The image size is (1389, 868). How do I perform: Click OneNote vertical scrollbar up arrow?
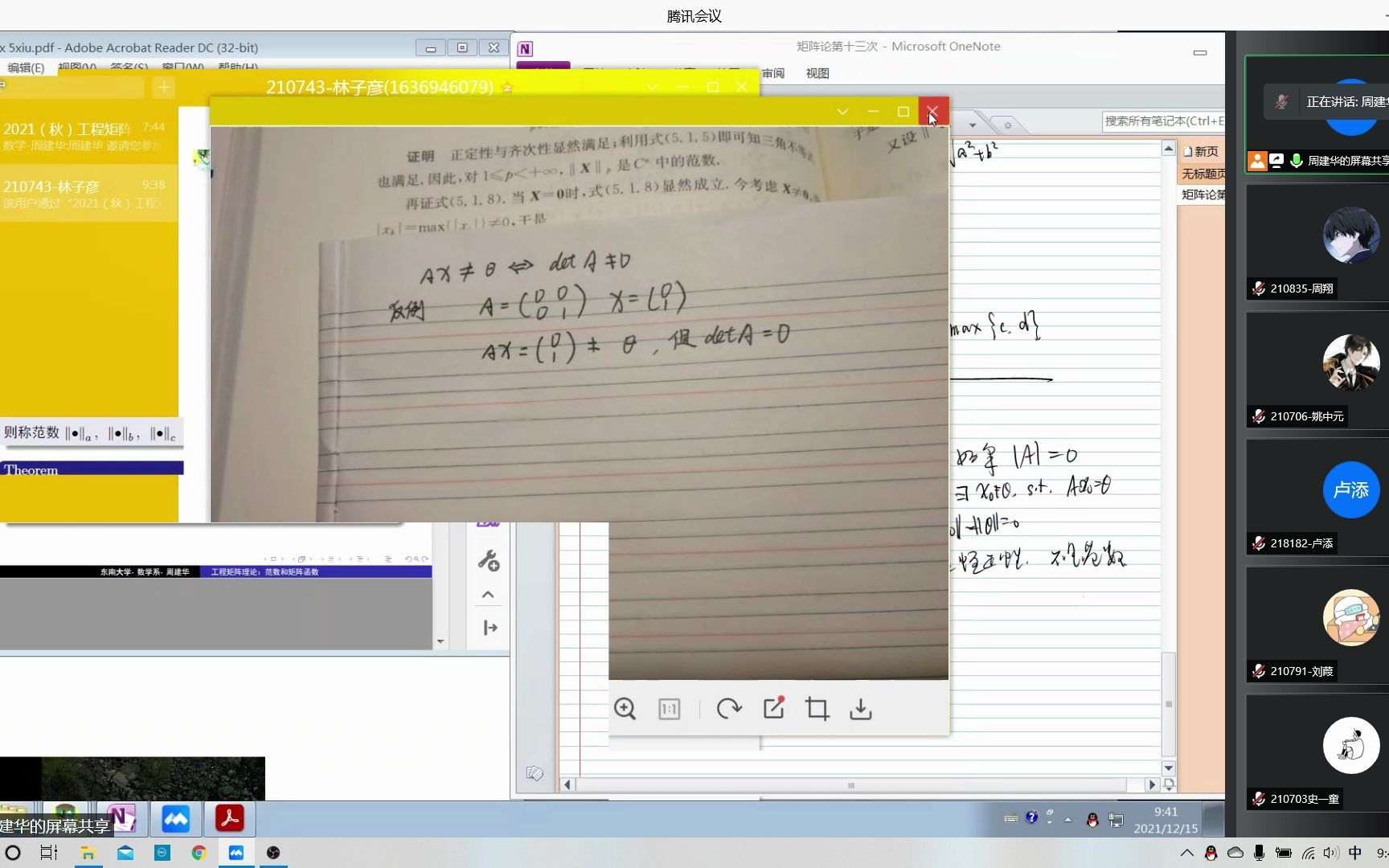tap(1169, 149)
